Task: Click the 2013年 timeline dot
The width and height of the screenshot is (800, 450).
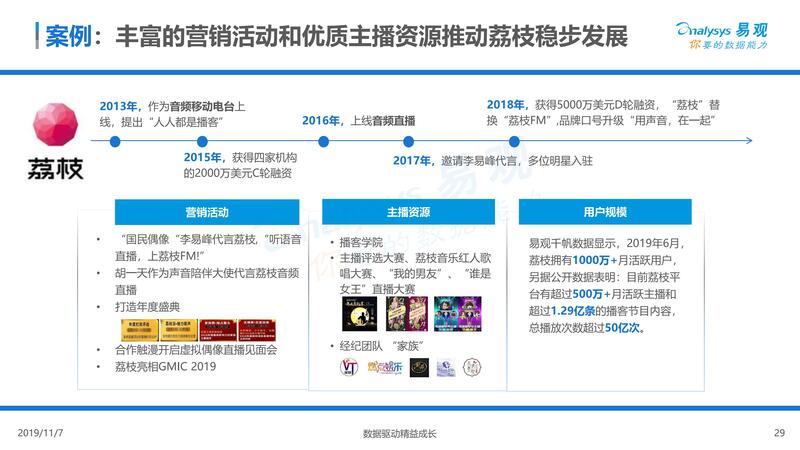Action: coord(115,143)
